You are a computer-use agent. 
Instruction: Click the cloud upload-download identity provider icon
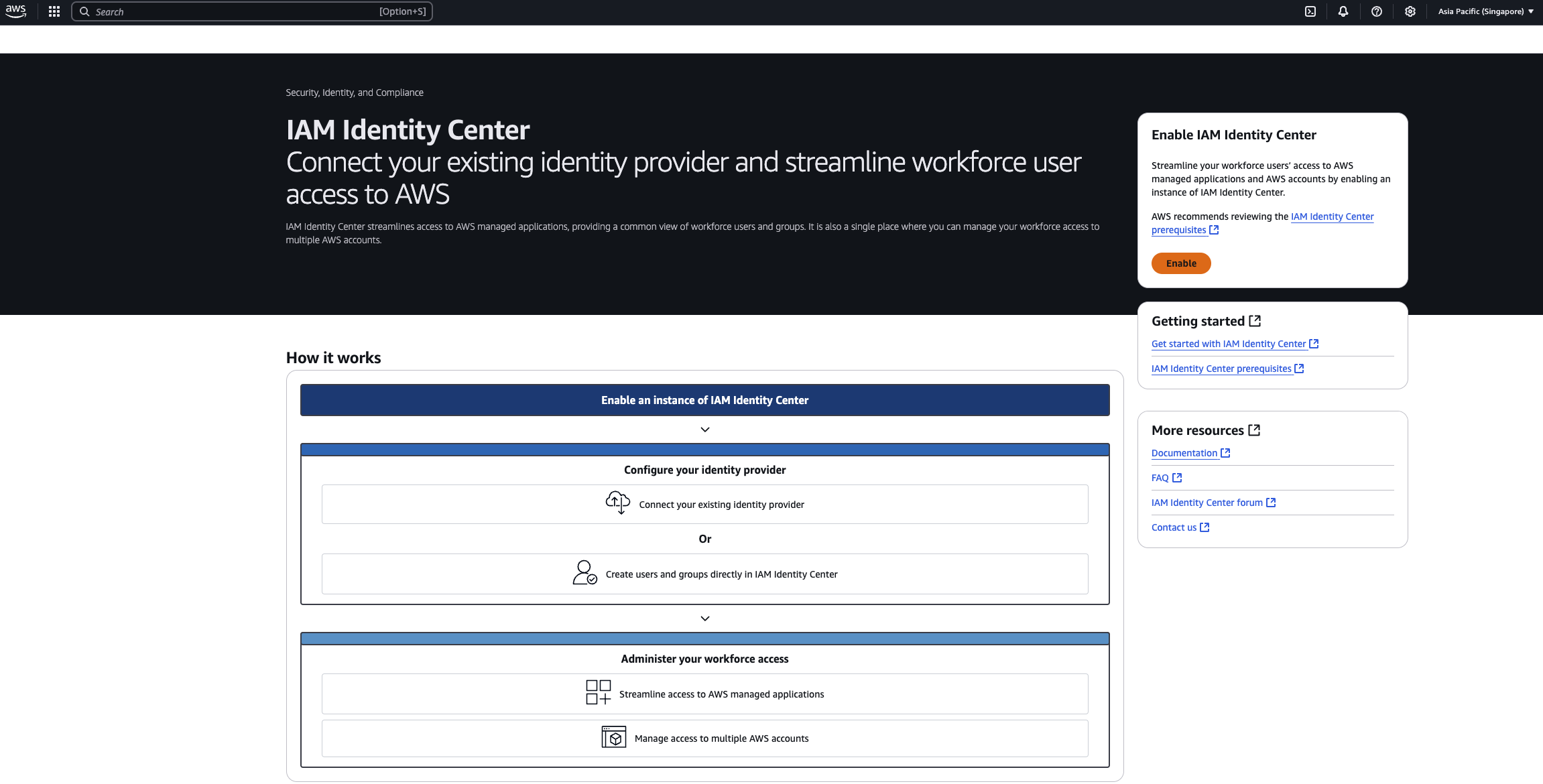coord(618,503)
